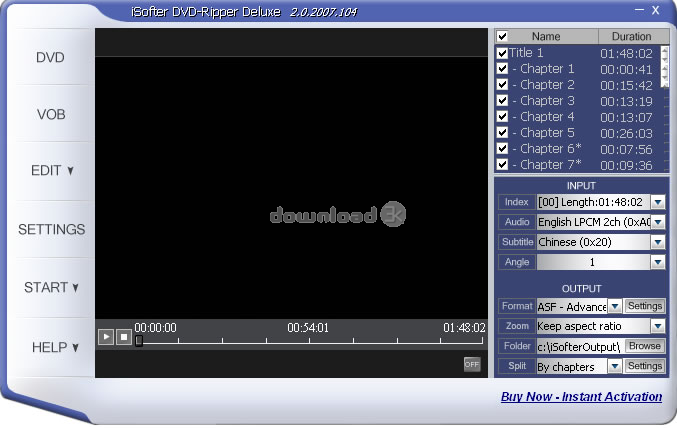Click duration 00:15:42 of Chapter 2

tap(626, 86)
